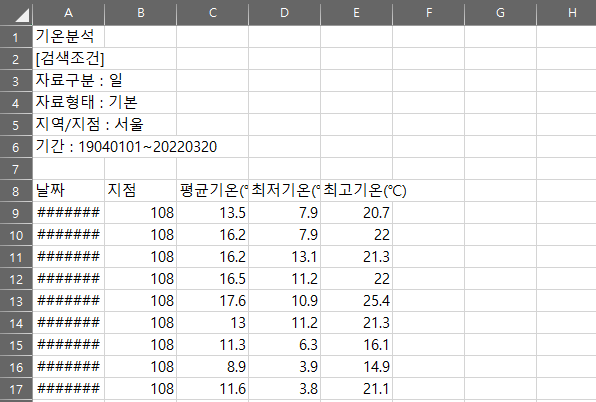This screenshot has width=596, height=402.
Task: Select column F header
Action: point(428,13)
